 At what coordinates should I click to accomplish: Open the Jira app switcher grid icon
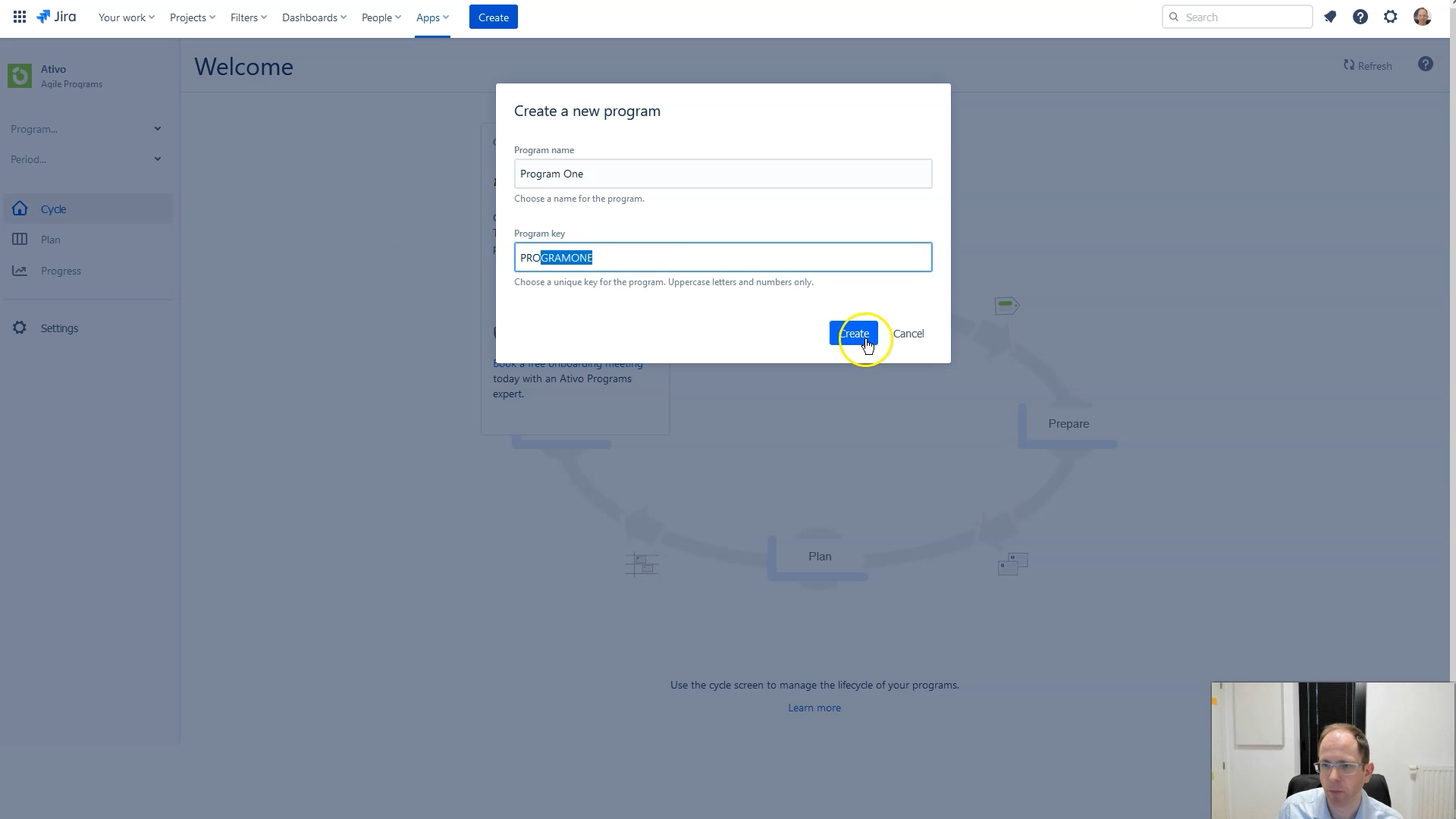point(20,17)
